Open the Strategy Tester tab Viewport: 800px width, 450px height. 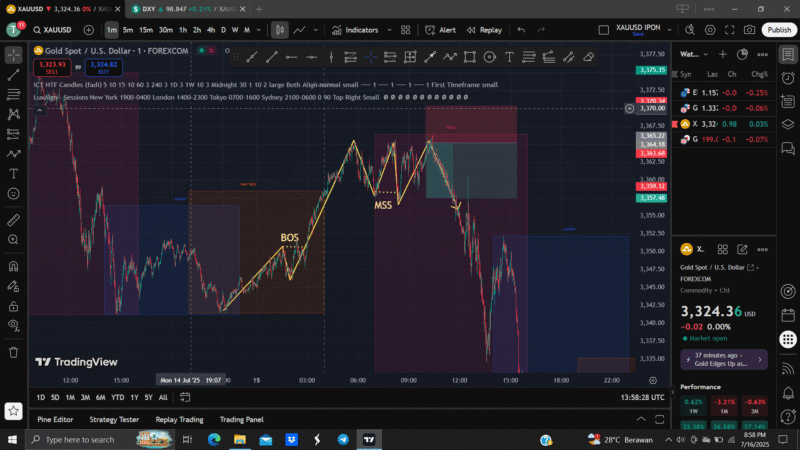(x=114, y=419)
